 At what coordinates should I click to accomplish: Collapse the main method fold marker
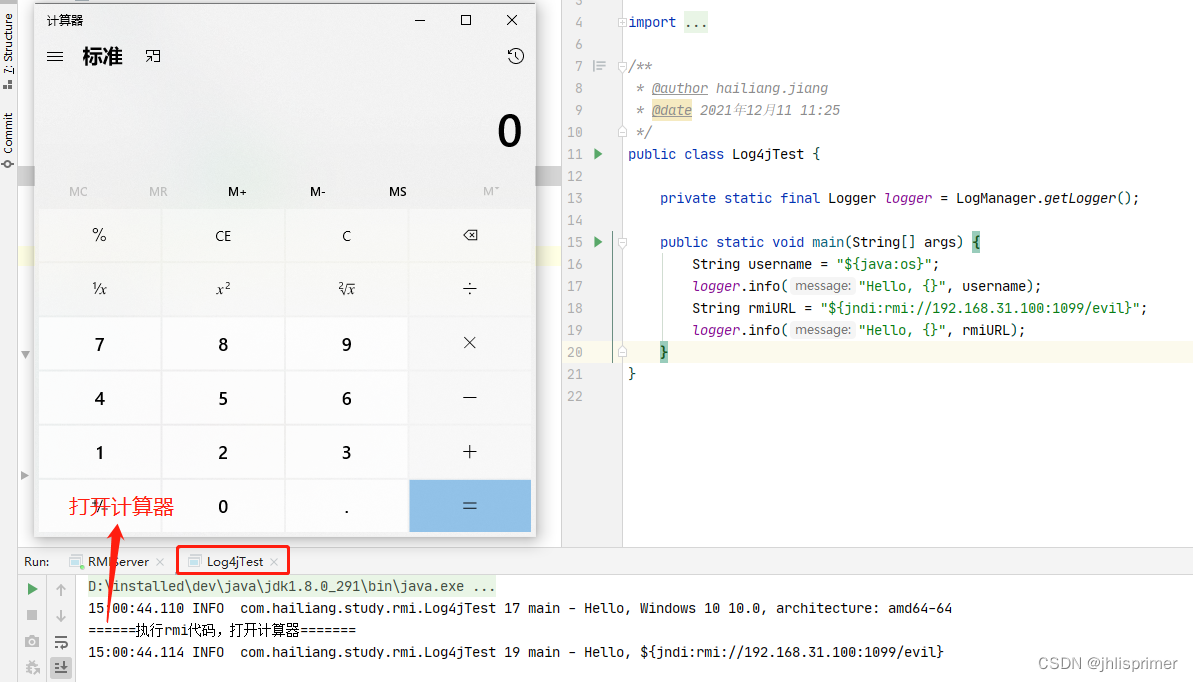coord(622,243)
